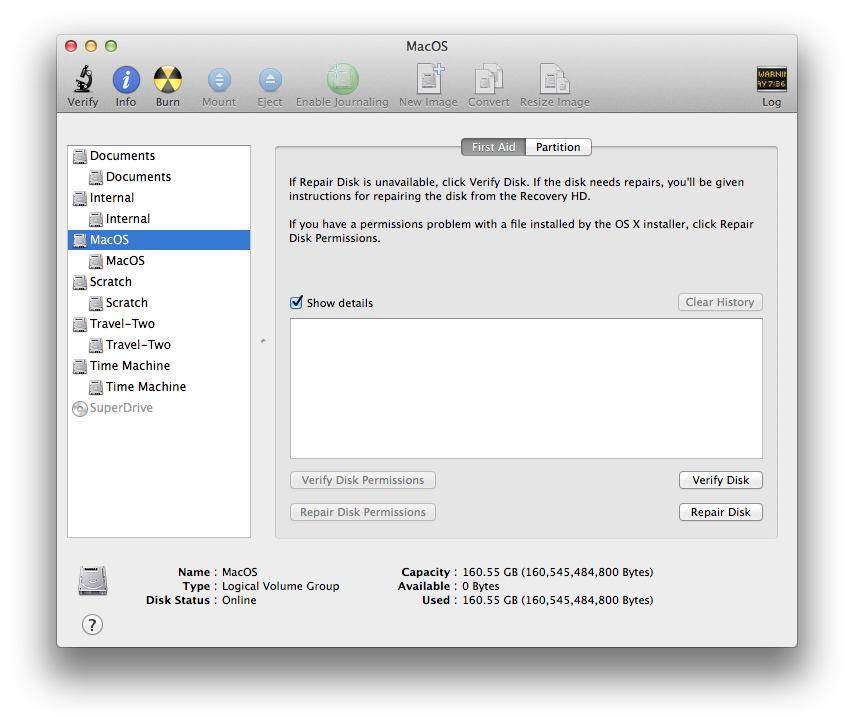Switch to the Partition tab
Image resolution: width=854 pixels, height=726 pixels.
[558, 147]
